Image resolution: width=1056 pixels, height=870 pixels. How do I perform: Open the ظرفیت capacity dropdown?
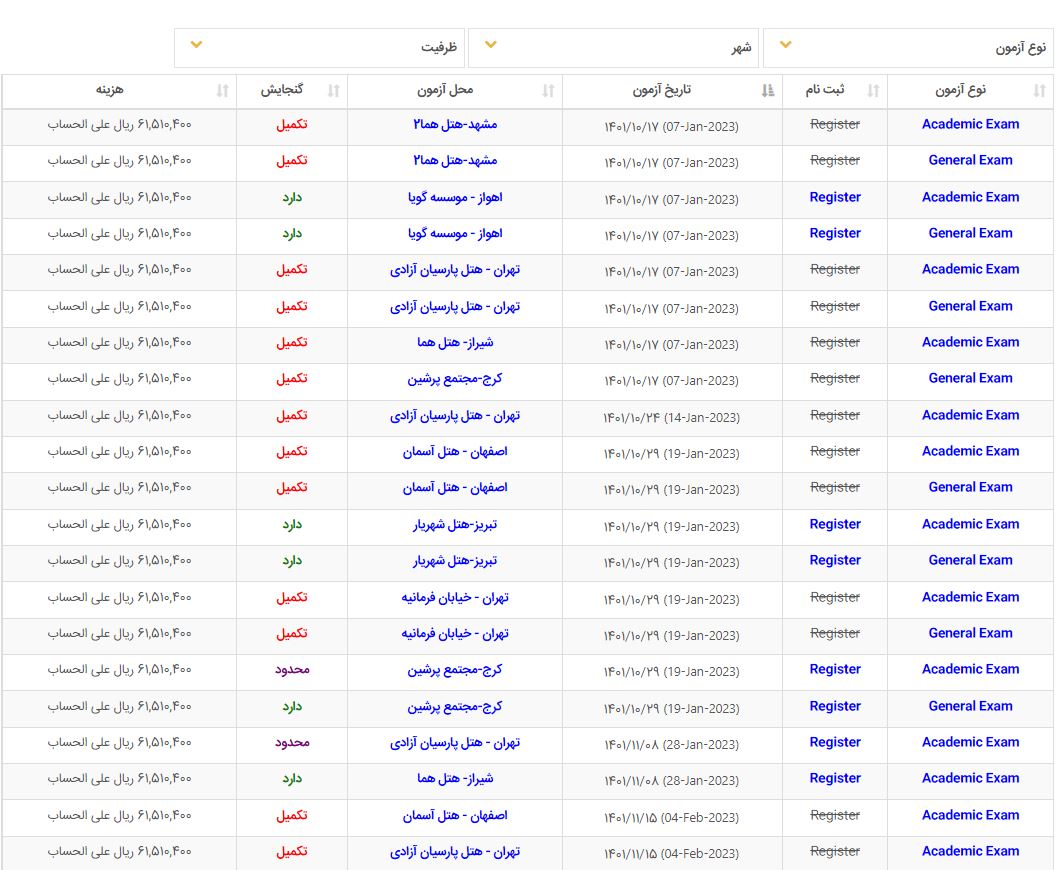(319, 47)
